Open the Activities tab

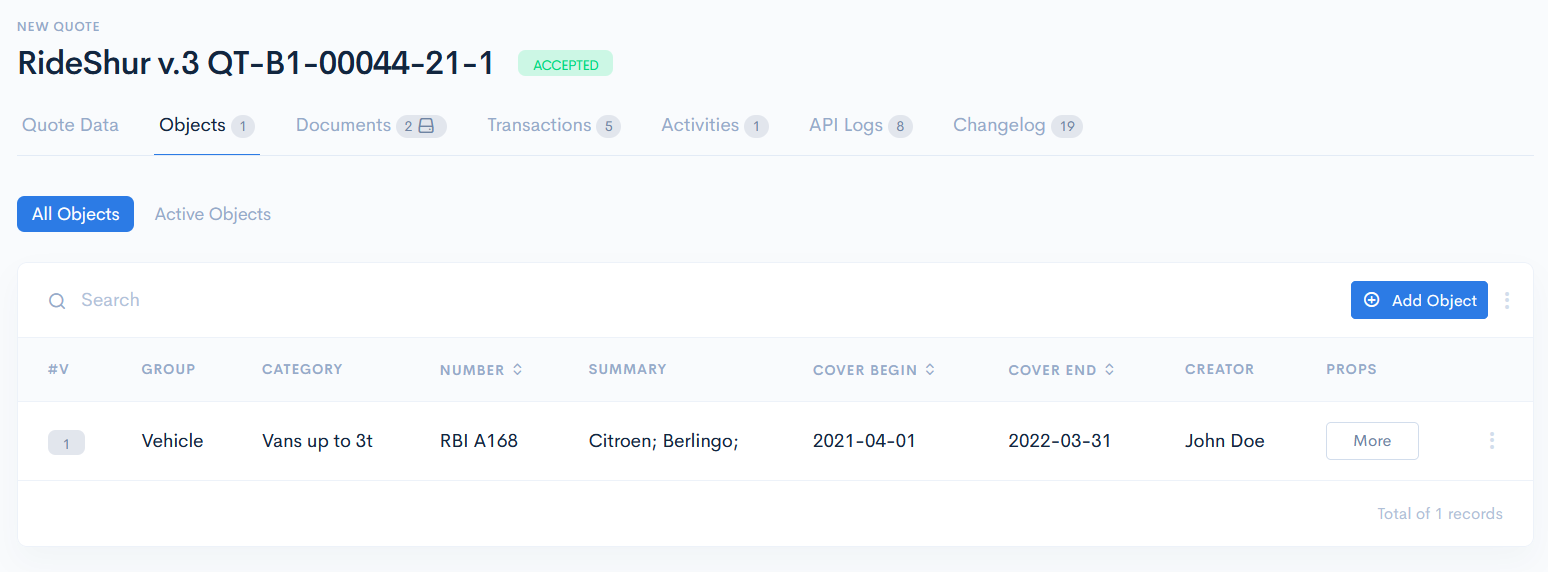[x=700, y=125]
